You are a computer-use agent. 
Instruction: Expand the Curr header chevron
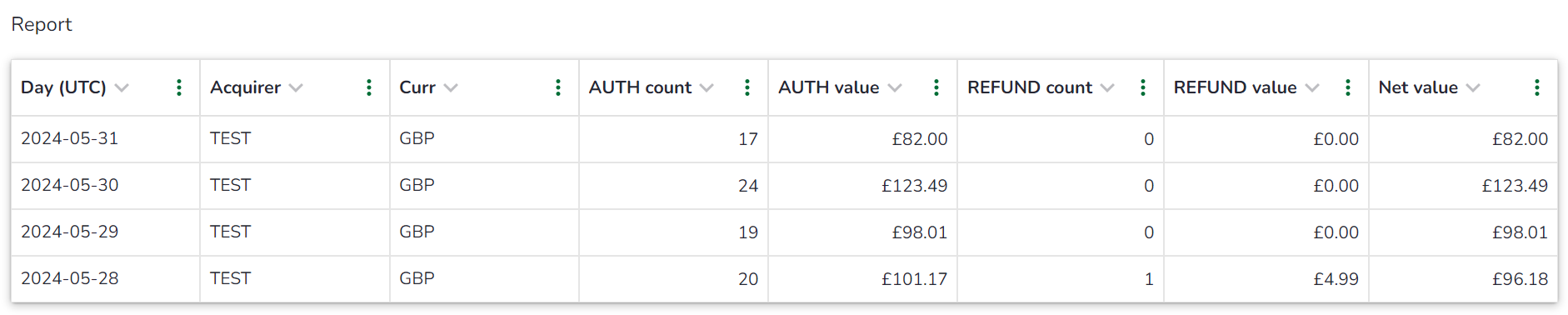451,88
